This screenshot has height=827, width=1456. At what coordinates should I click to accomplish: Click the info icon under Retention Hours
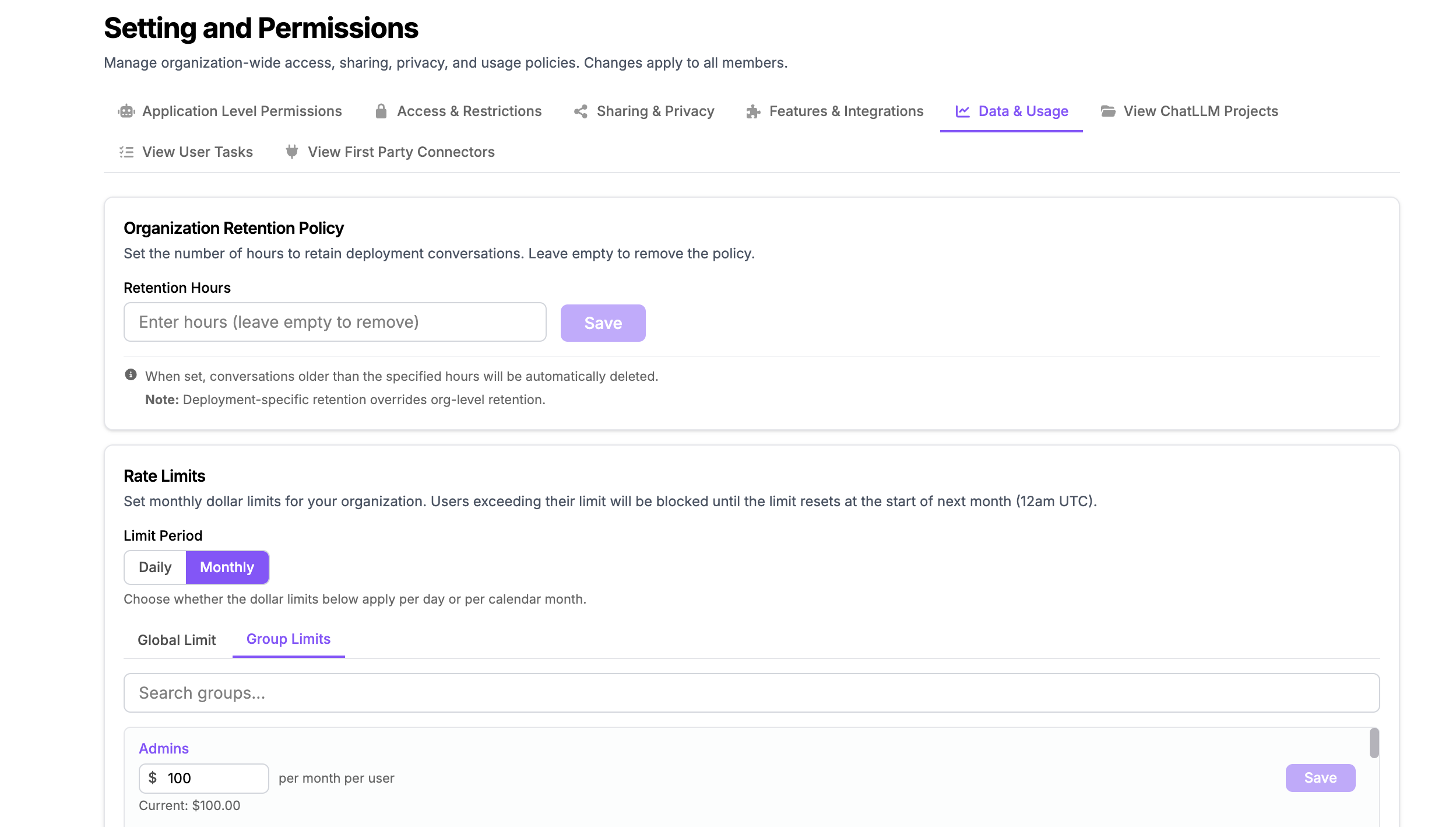point(131,375)
